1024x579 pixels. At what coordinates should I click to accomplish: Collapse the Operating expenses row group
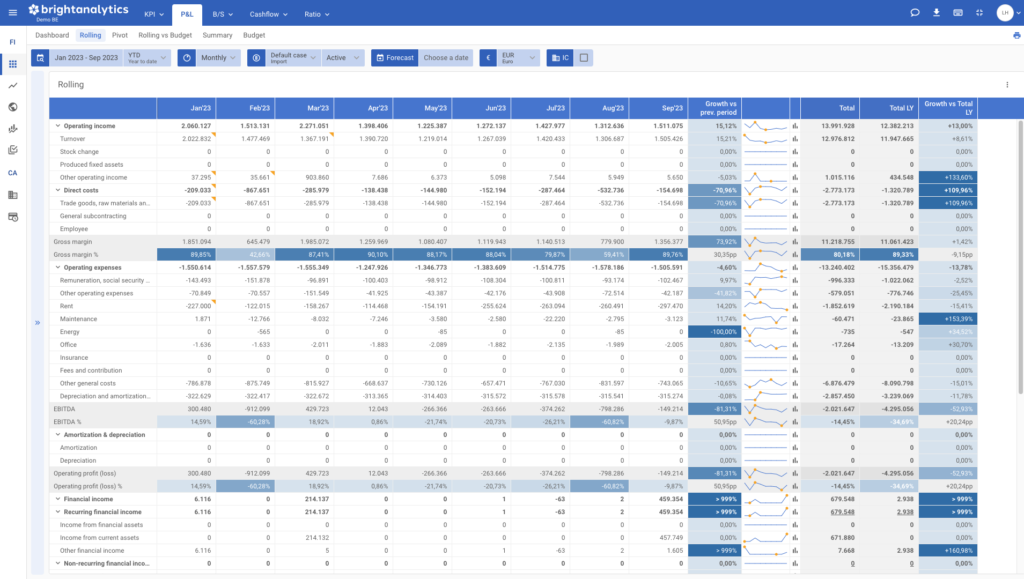tap(57, 267)
